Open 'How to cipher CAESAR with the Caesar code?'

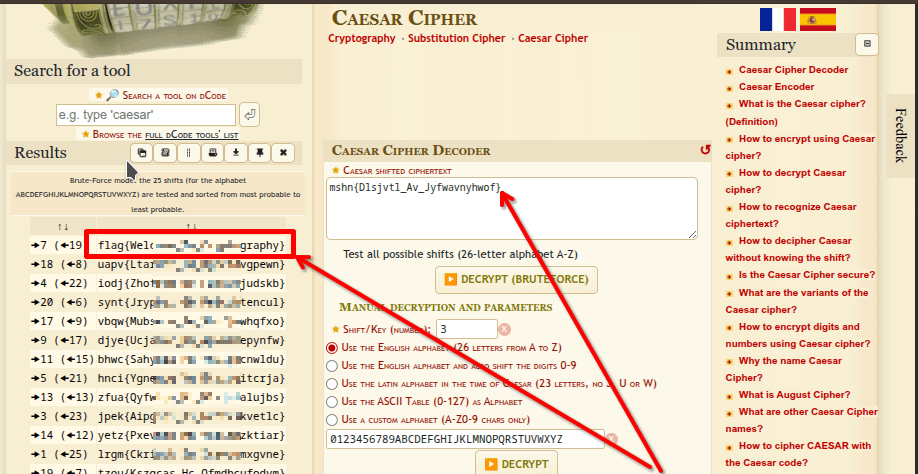799,454
